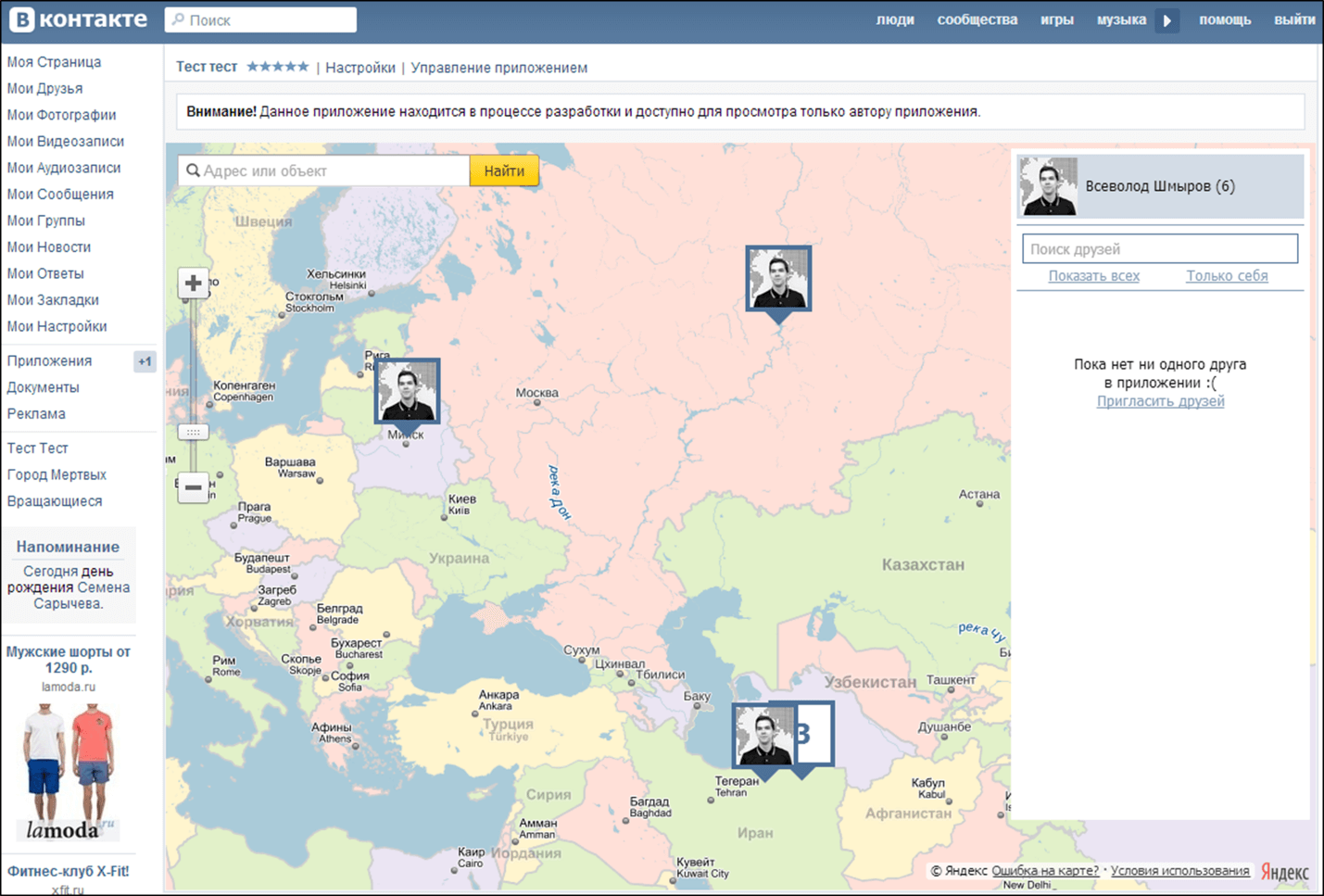
Task: Click Всеволод Шмыров profile photo in sidebar
Action: 1048,186
